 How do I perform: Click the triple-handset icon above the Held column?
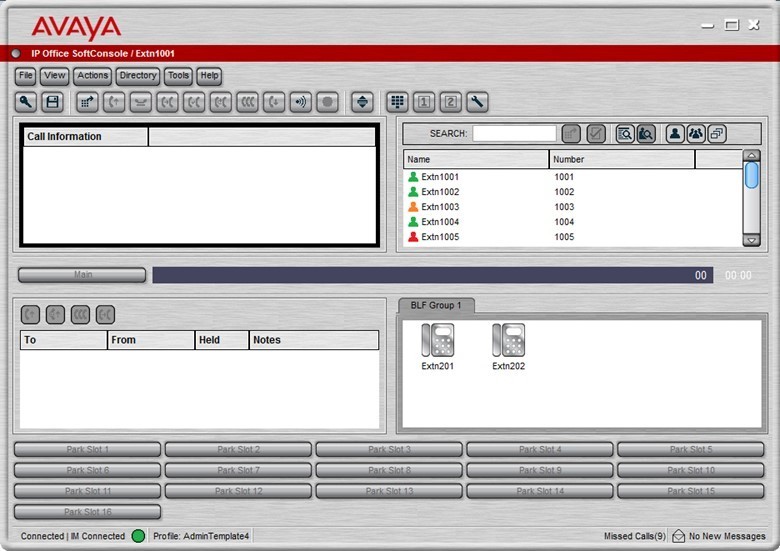pos(80,315)
